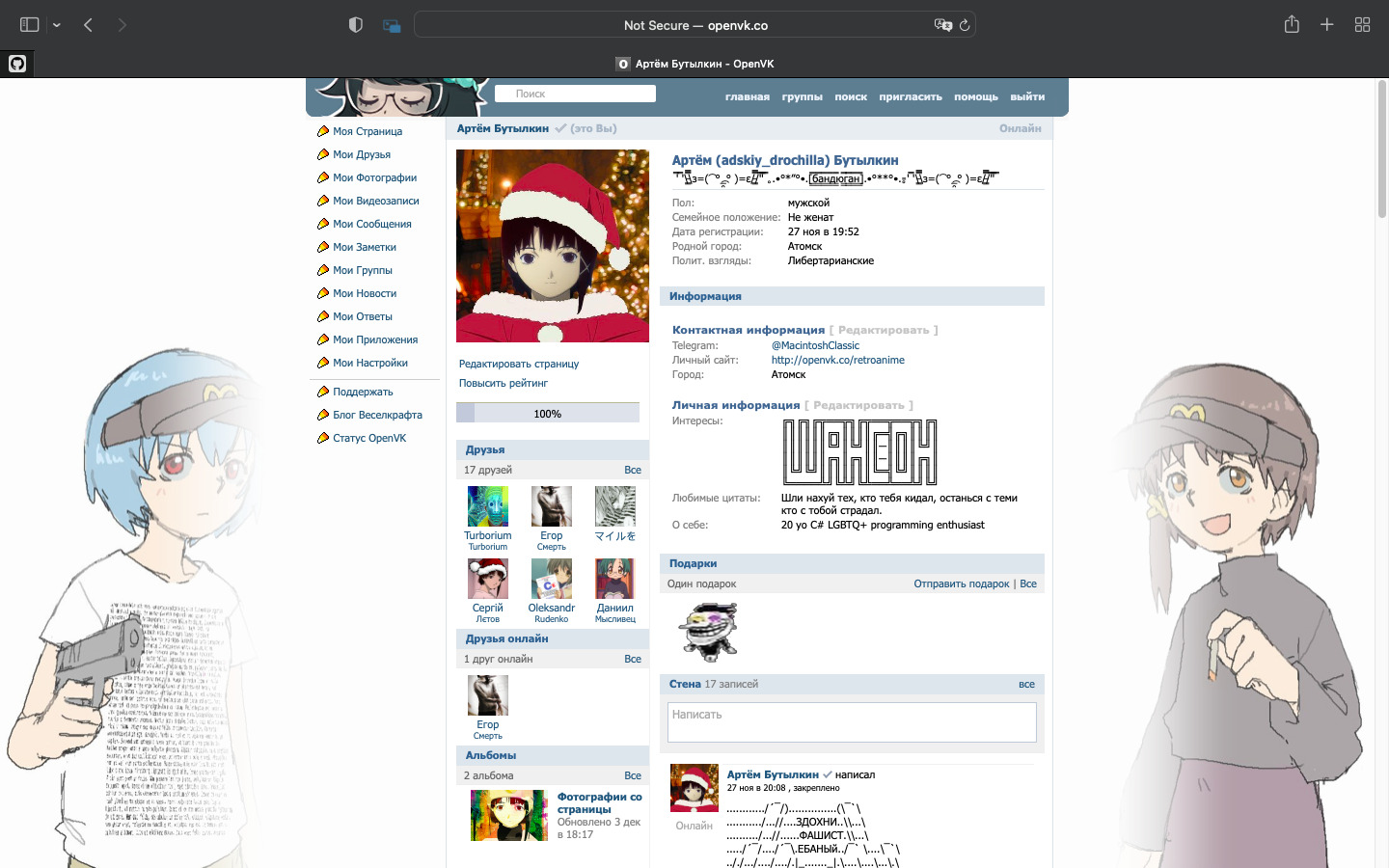This screenshot has width=1389, height=868.
Task: Open Turborium friend avatar
Action: pos(487,506)
